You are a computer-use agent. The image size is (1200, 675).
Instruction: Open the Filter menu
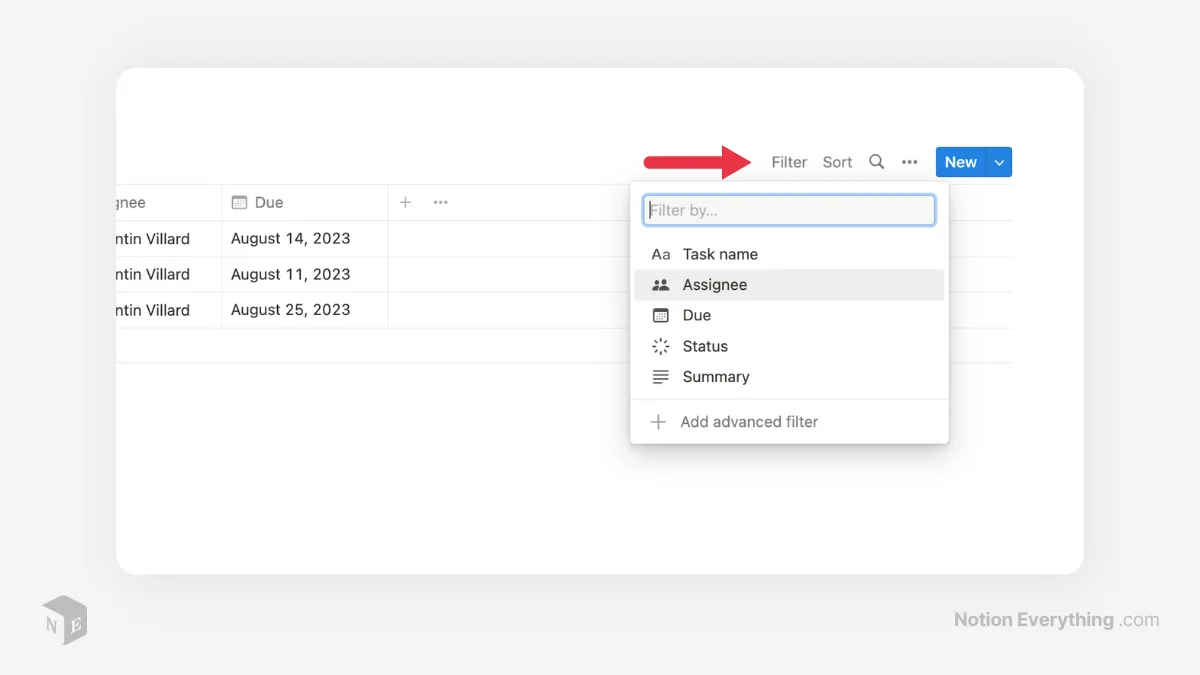(x=789, y=161)
